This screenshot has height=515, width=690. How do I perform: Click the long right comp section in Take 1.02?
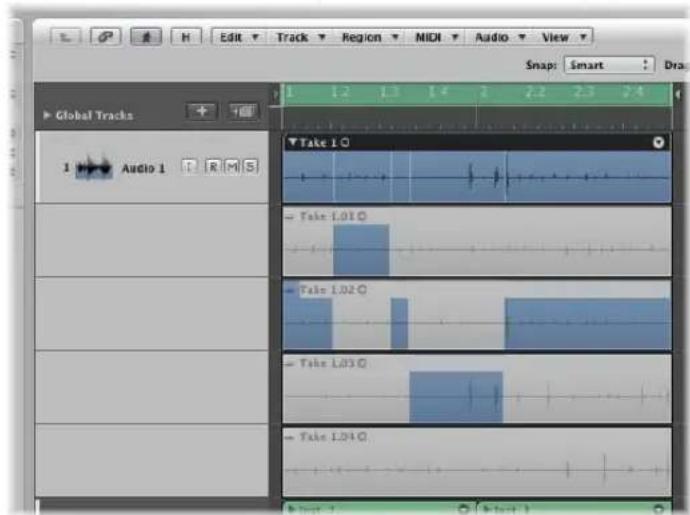[x=588, y=323]
